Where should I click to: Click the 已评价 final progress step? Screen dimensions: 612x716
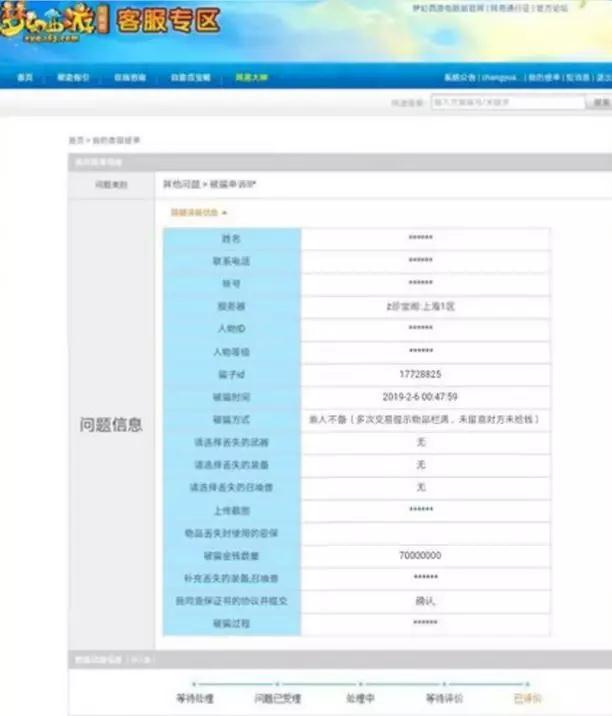524,698
